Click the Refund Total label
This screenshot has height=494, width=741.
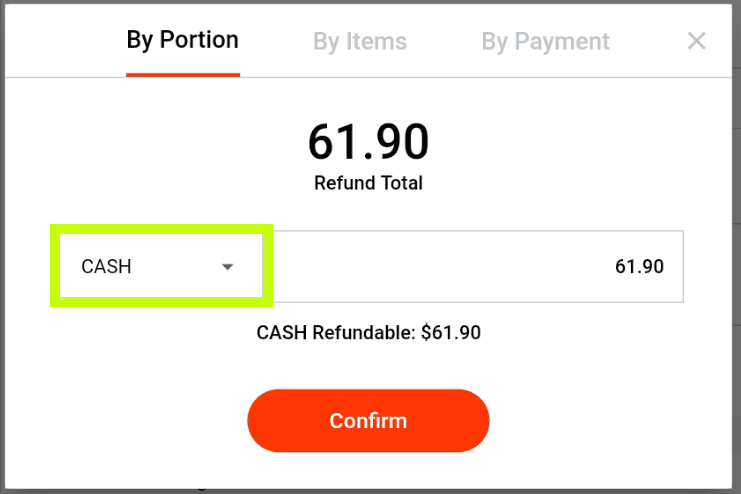(x=368, y=183)
